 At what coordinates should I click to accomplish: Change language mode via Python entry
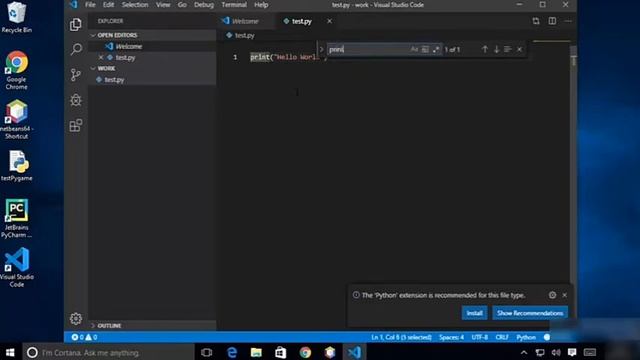526,337
